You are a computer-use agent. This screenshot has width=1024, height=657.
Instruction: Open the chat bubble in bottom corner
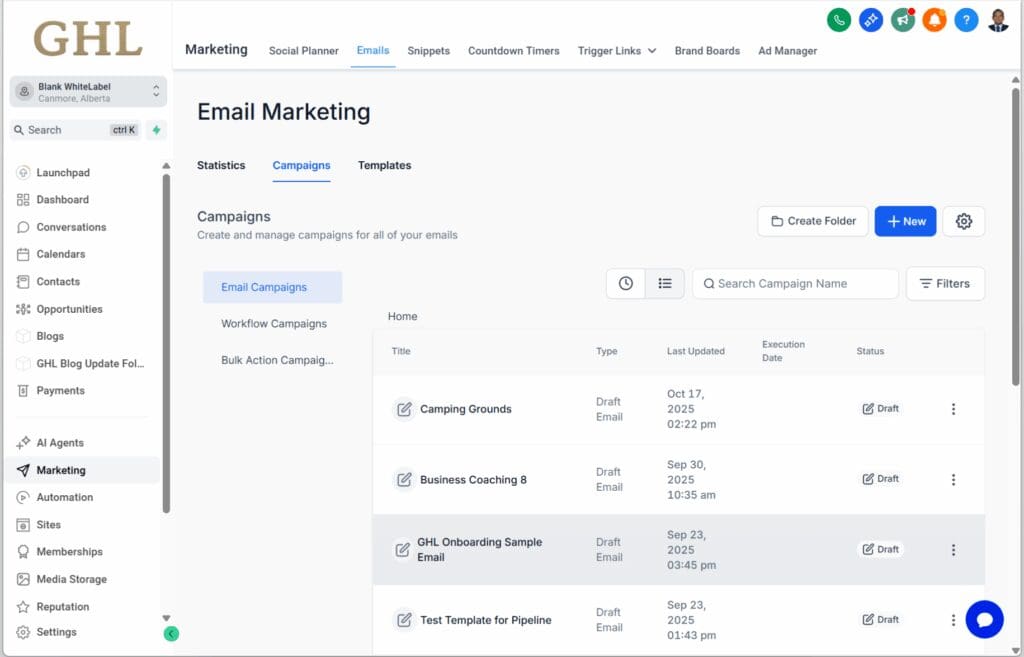[x=985, y=619]
